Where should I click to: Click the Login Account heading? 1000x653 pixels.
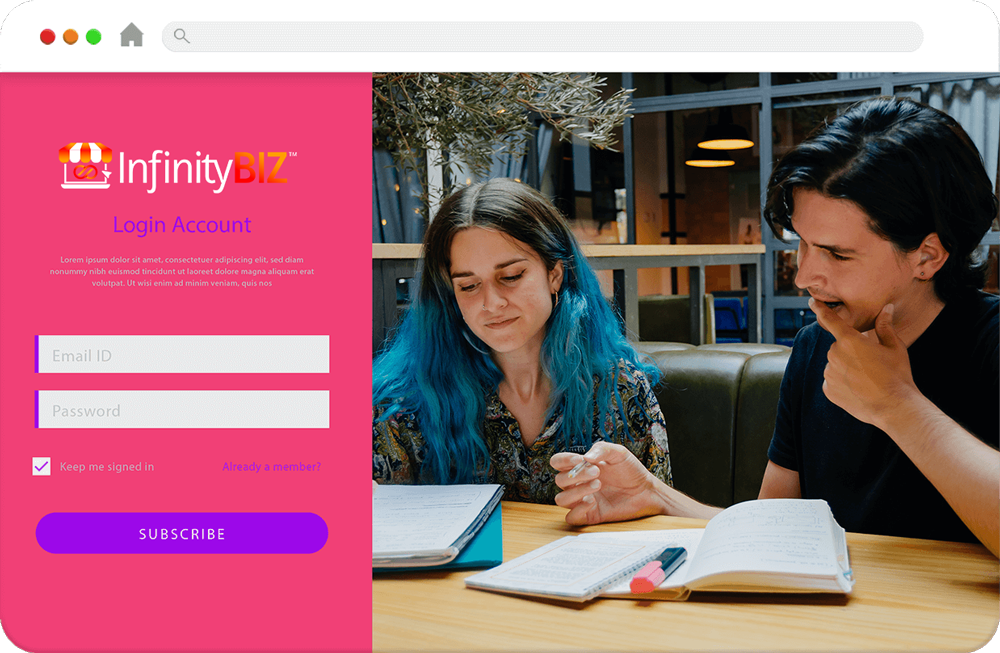pos(182,224)
